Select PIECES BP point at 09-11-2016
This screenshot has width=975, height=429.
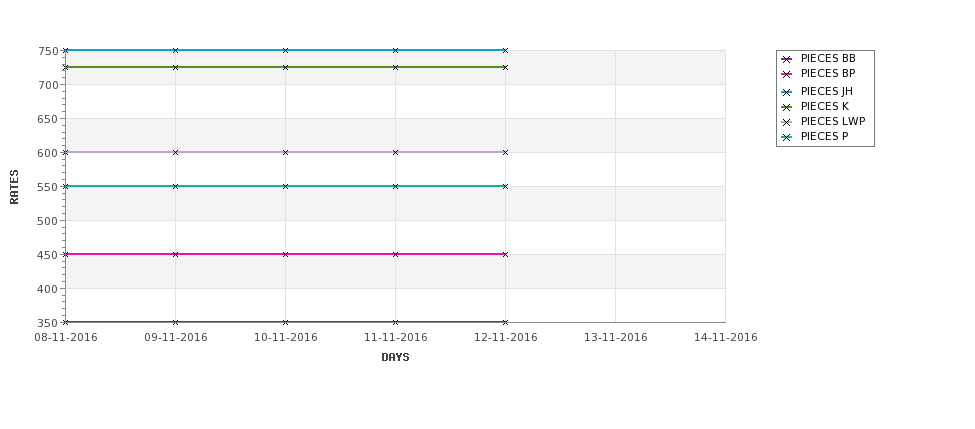[175, 254]
